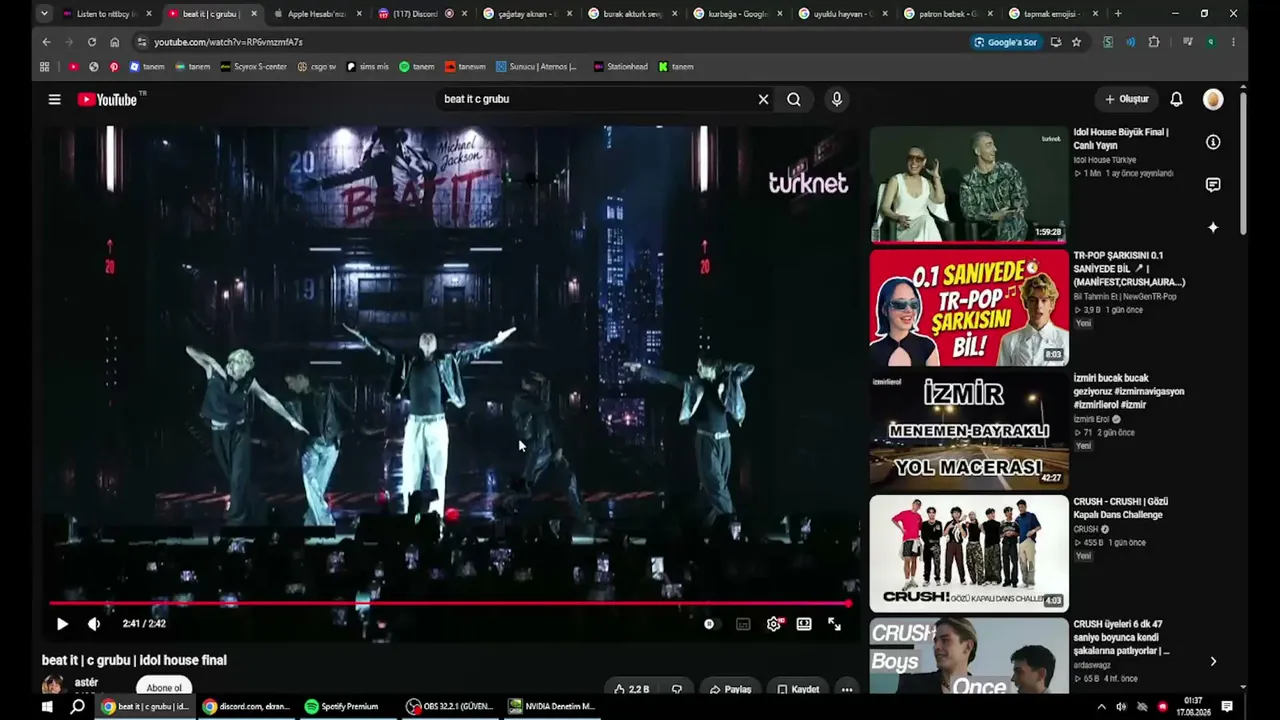Viewport: 1280px width, 720px height.
Task: Click the YouTube search magnifier button
Action: coord(794,99)
